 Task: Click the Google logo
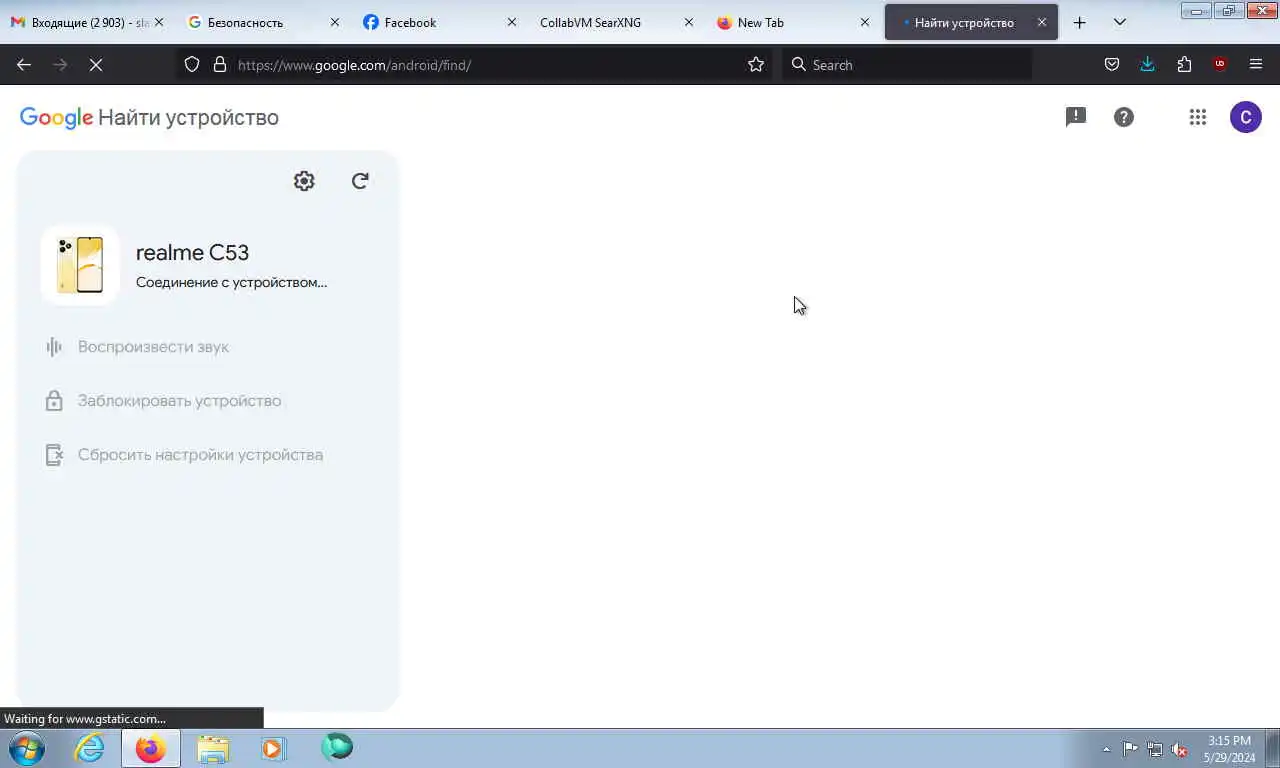(56, 118)
